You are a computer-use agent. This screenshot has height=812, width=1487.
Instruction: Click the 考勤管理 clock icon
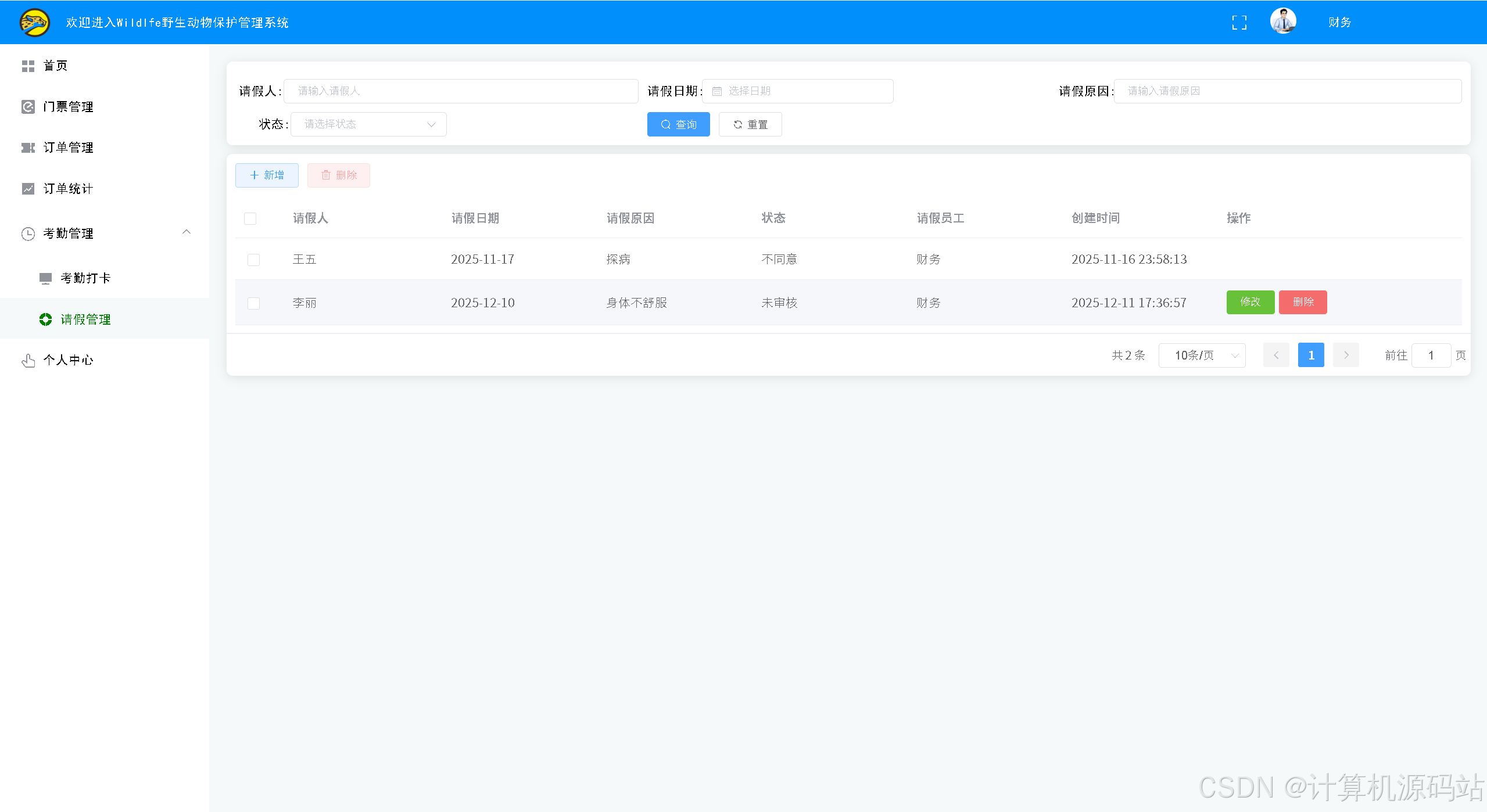[28, 233]
